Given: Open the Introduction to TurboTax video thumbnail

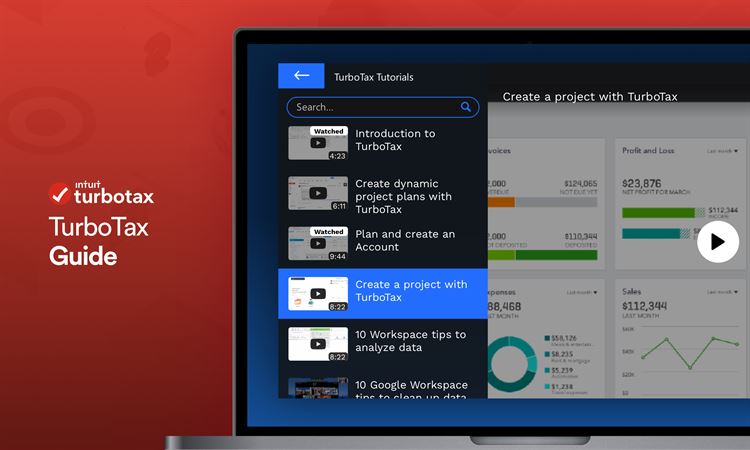Looking at the screenshot, I should pos(318,143).
